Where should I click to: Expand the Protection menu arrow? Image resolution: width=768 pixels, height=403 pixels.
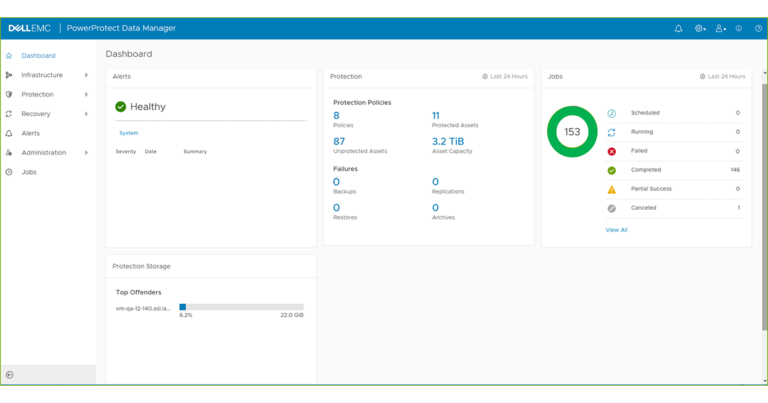86,95
